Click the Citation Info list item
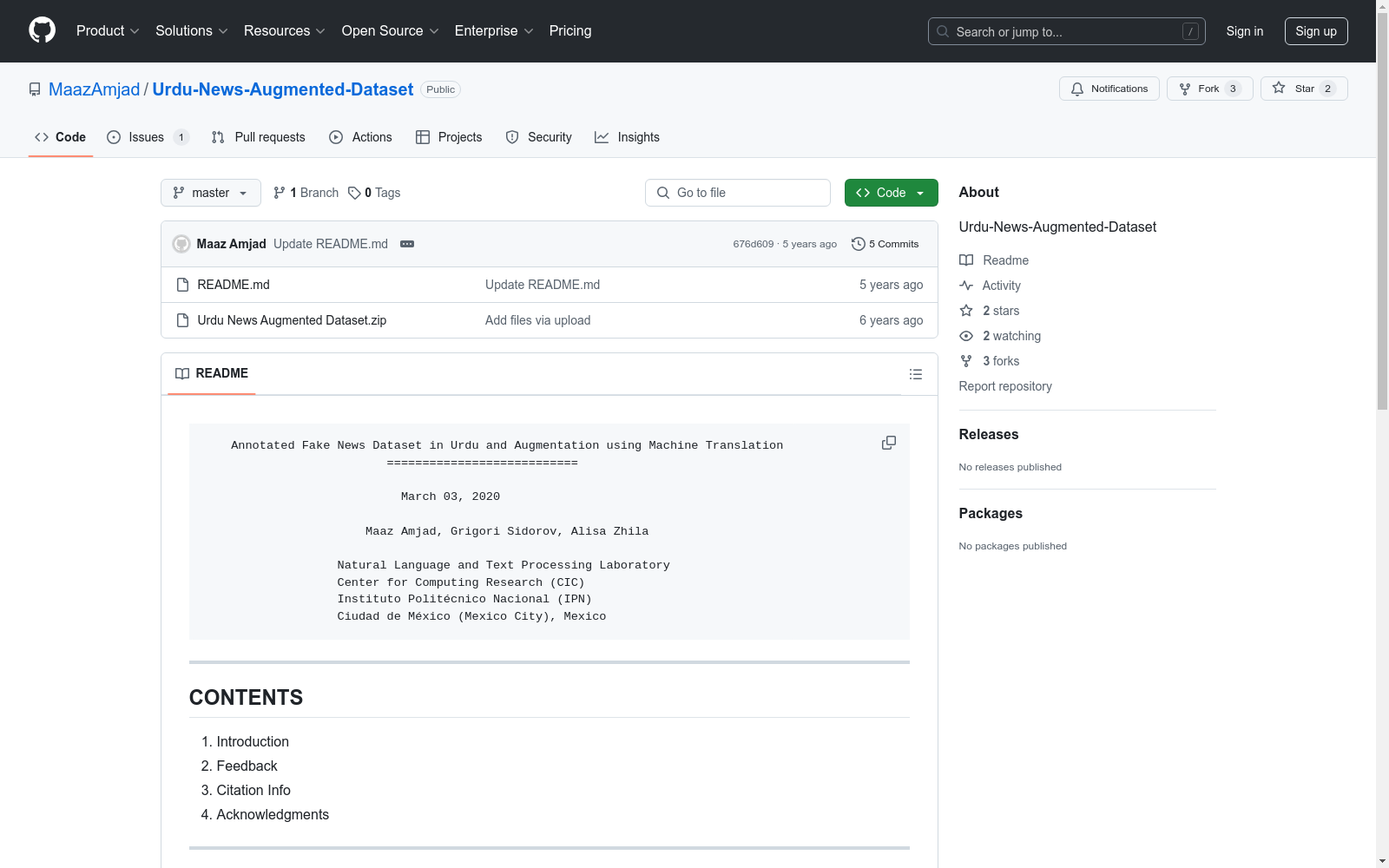This screenshot has width=1389, height=868. [253, 790]
